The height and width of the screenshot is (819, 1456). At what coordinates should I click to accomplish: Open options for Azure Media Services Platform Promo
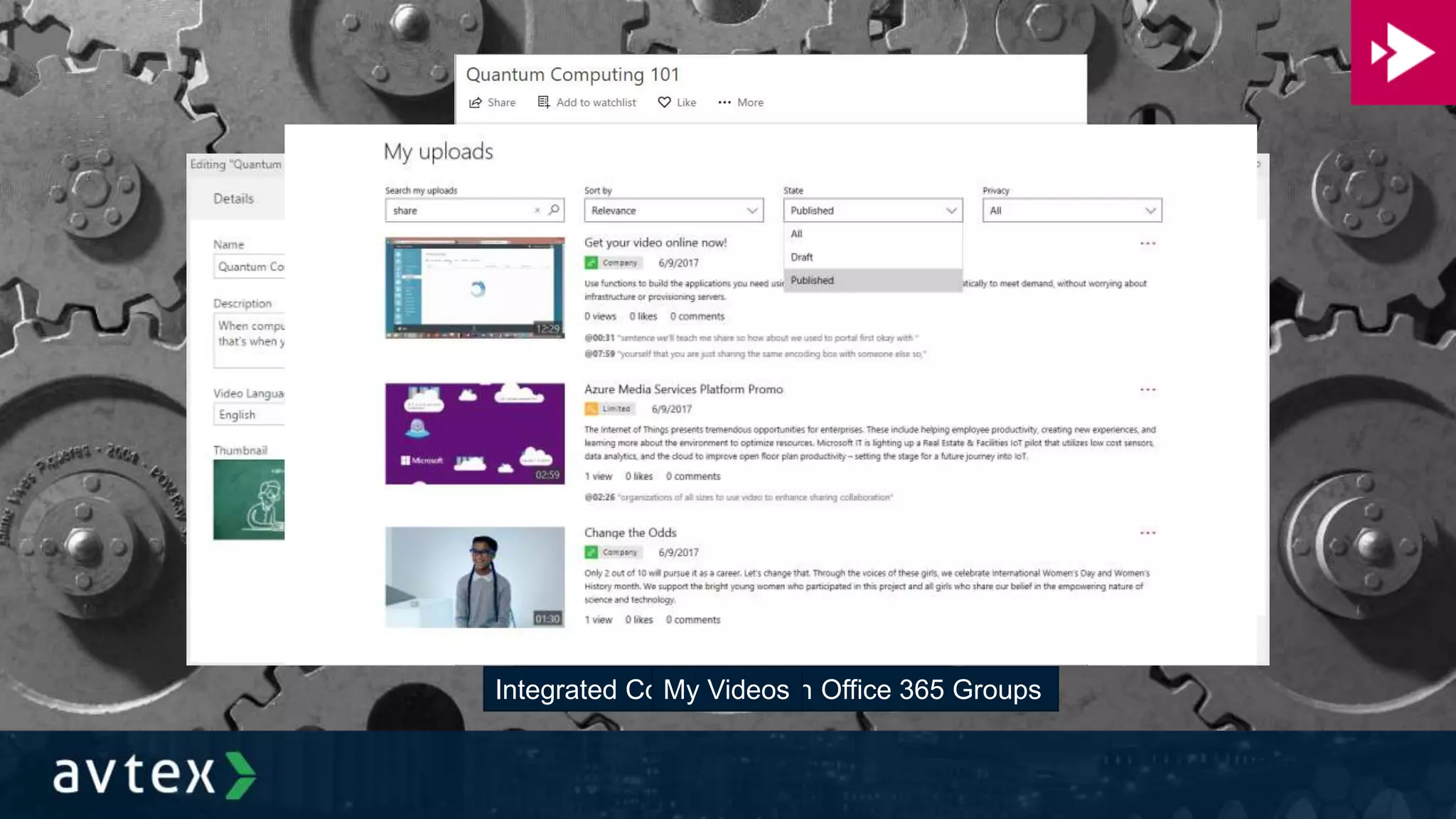pos(1147,390)
